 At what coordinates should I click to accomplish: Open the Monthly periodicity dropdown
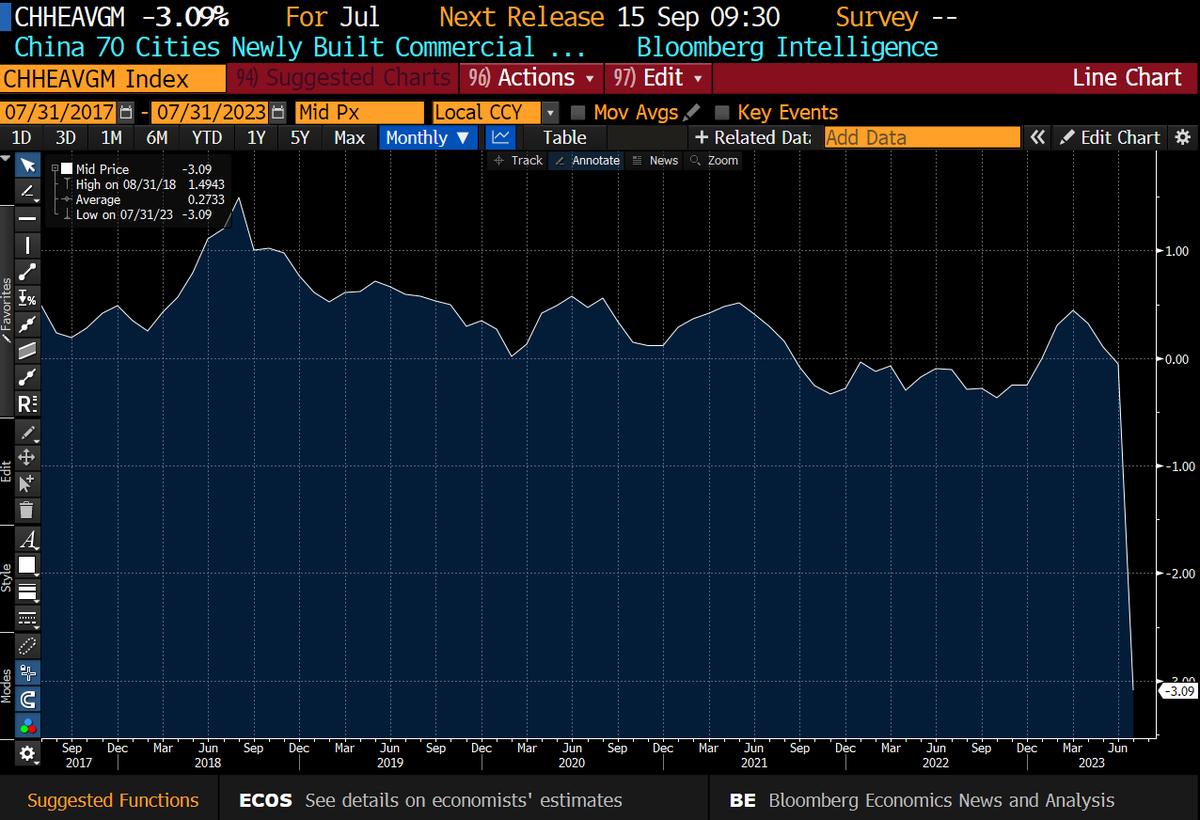[x=427, y=138]
